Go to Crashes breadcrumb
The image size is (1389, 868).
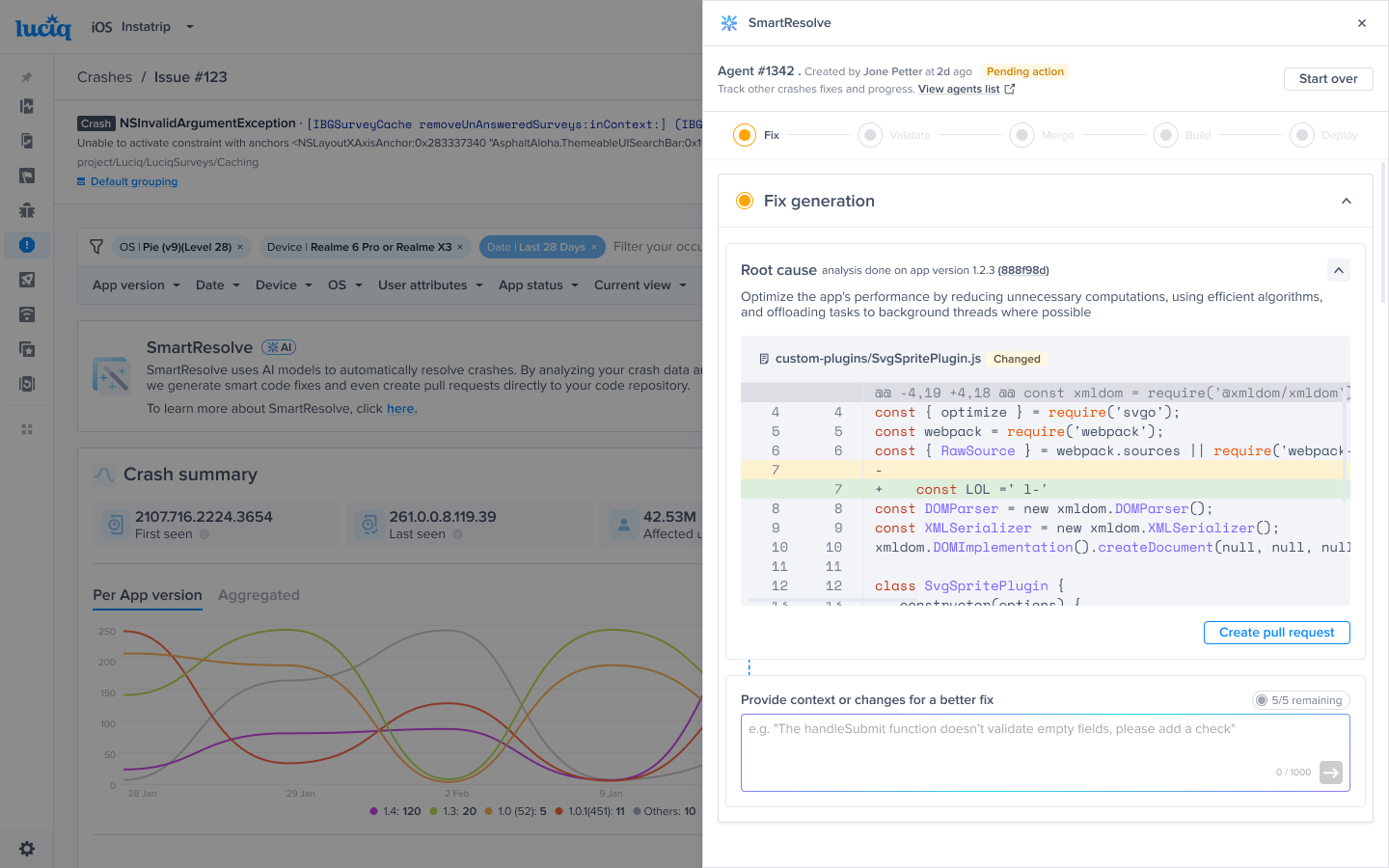[x=104, y=77]
